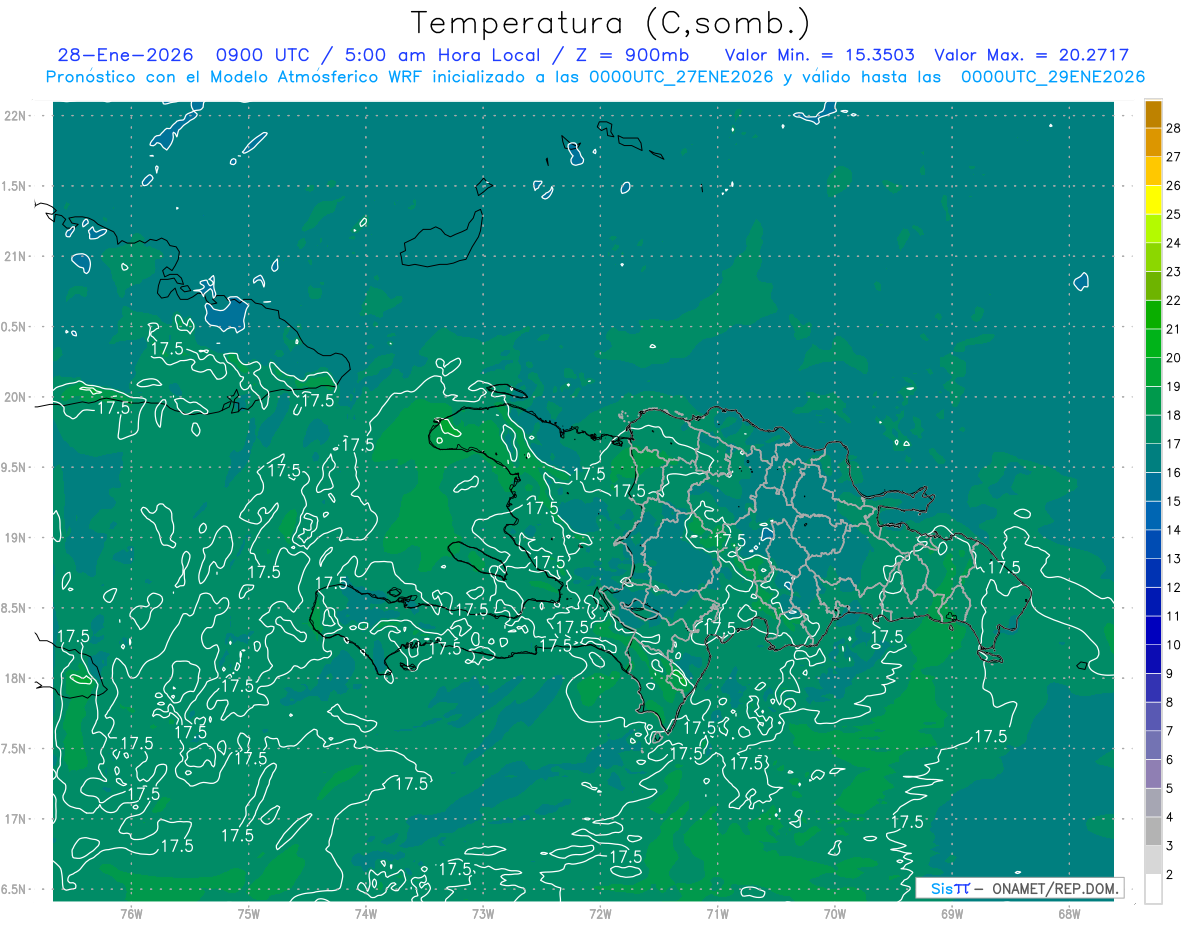This screenshot has height=927, width=1200.
Task: Click the 19N latitude axis label
Action: tap(16, 538)
